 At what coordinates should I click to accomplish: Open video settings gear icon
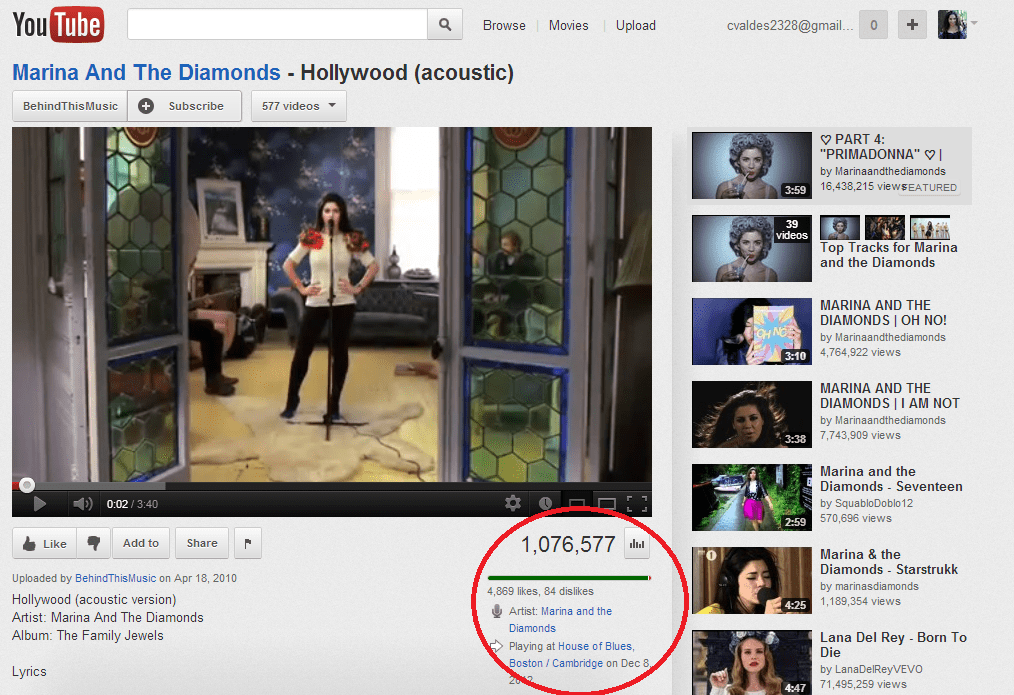(513, 503)
